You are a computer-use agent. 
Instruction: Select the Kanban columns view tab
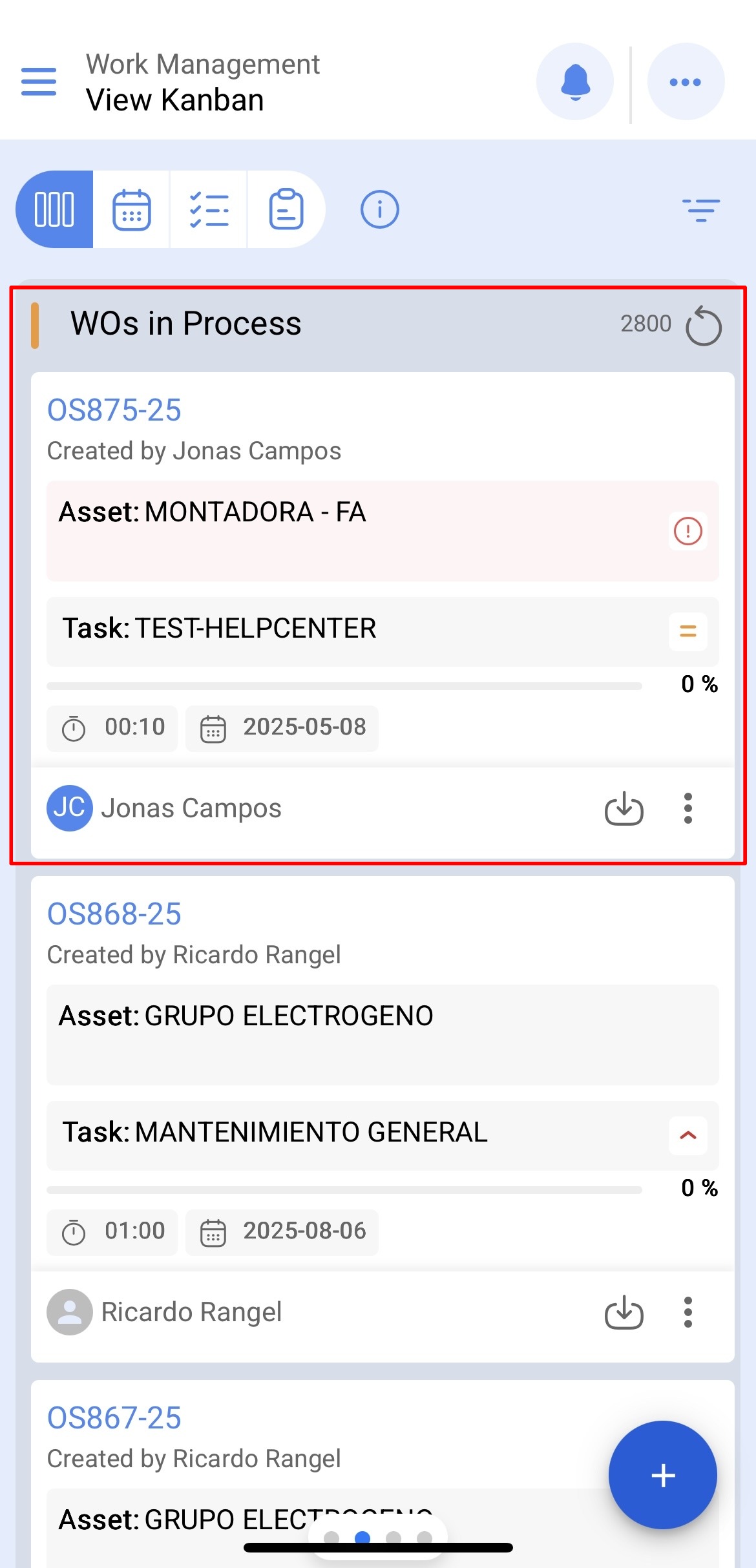click(x=54, y=209)
